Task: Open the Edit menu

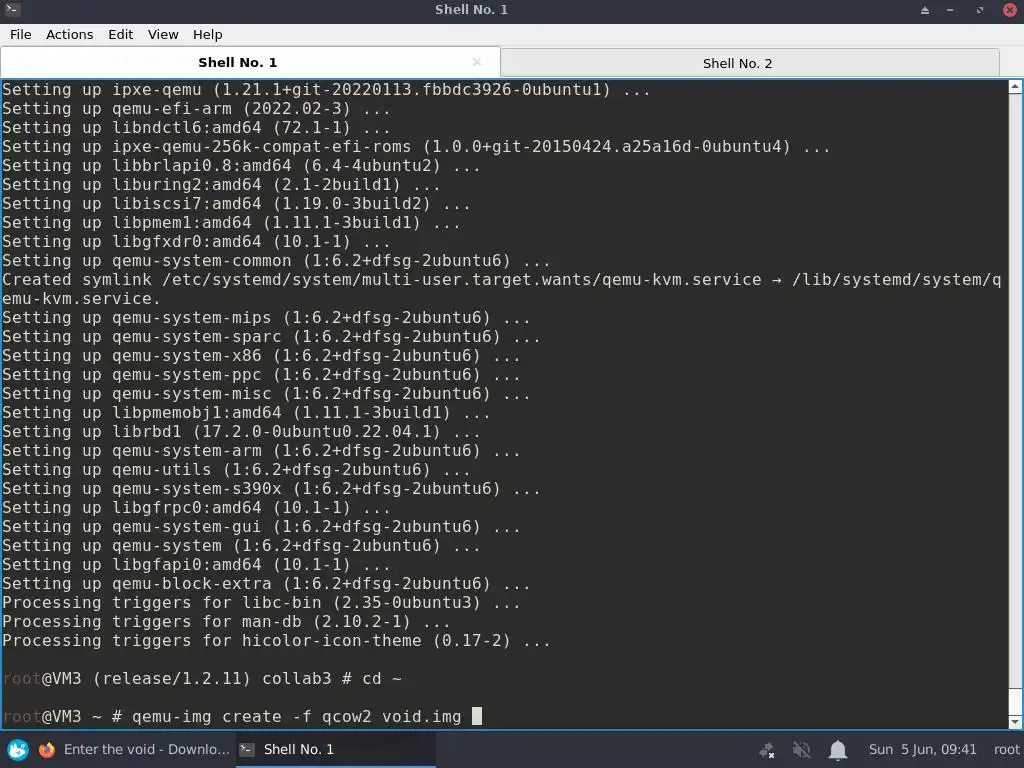Action: [x=120, y=35]
